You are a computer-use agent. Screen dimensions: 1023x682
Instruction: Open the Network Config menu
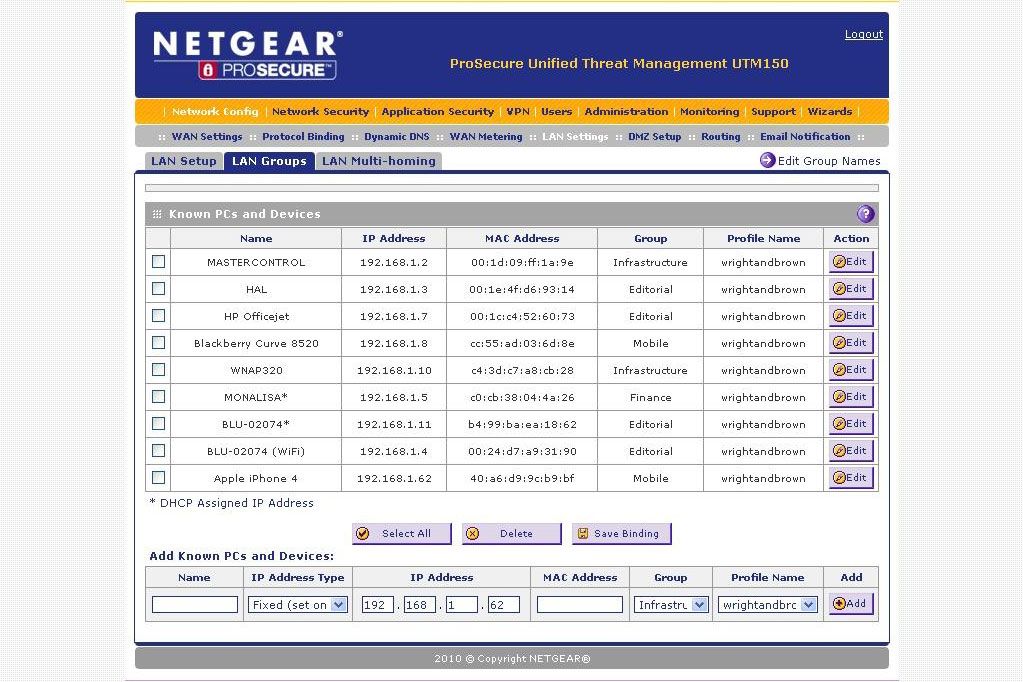pos(215,112)
